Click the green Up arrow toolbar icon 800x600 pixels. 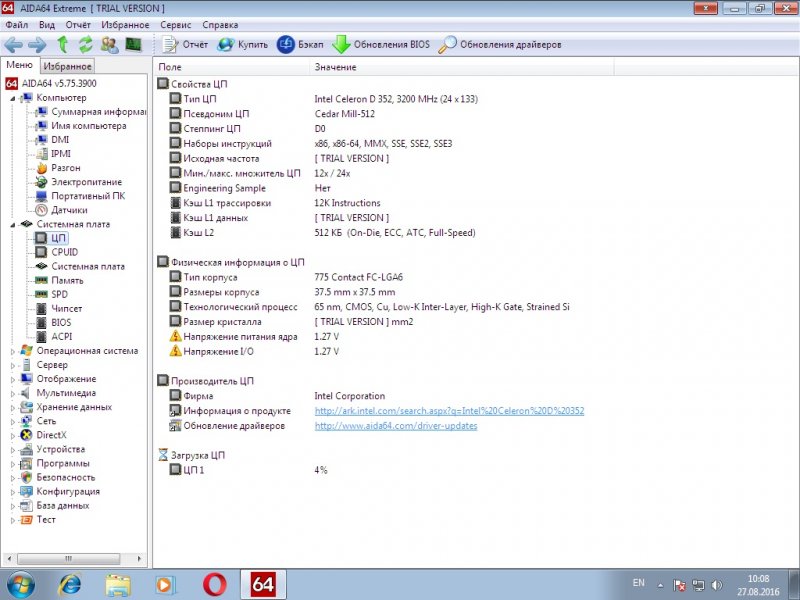(x=62, y=45)
